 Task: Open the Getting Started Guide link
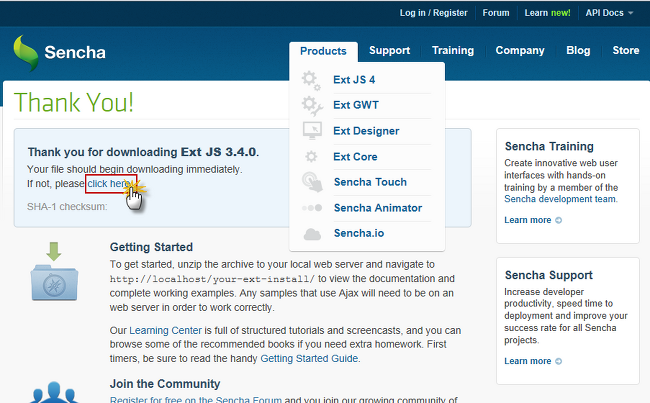(x=309, y=358)
